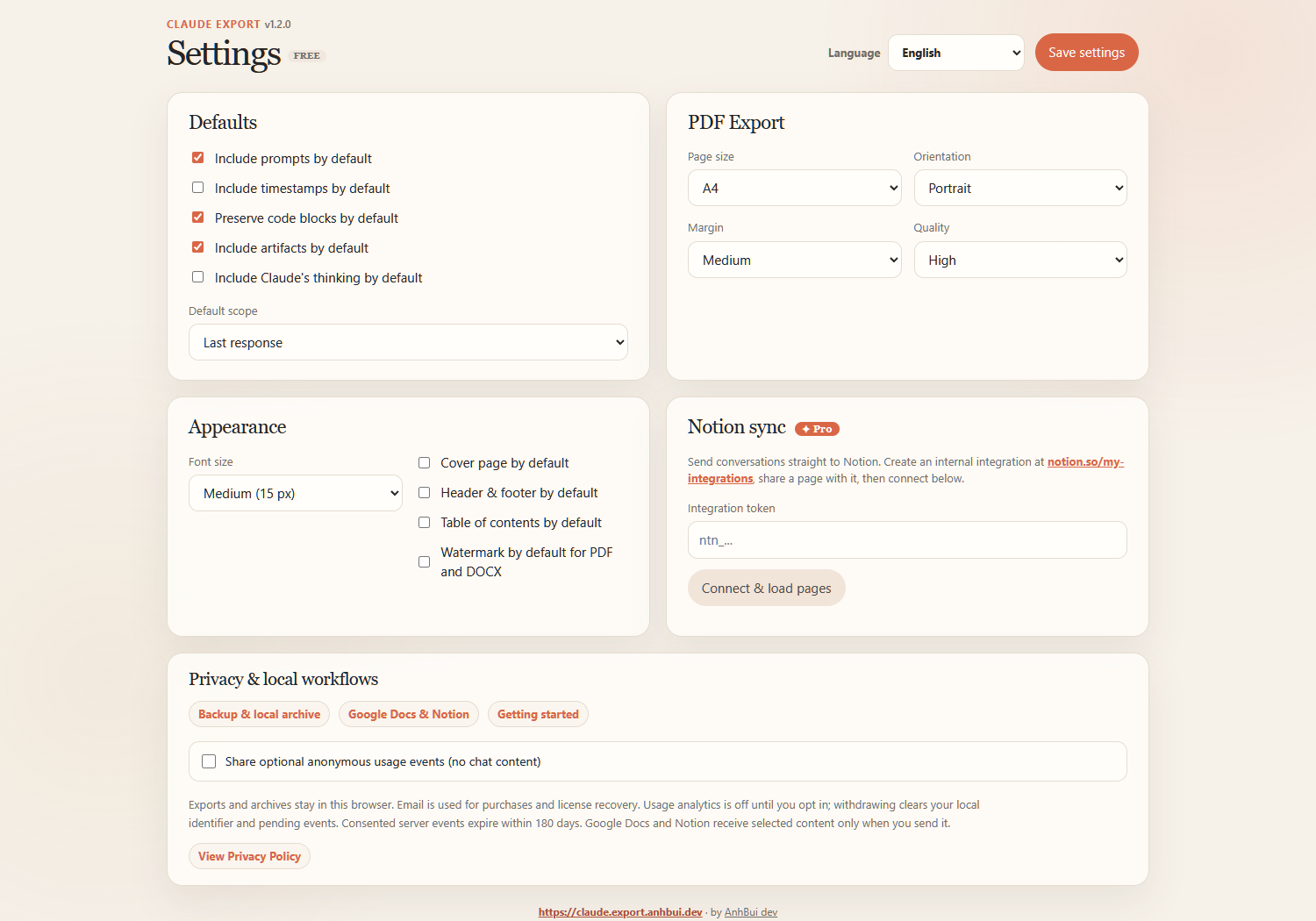Image resolution: width=1316 pixels, height=921 pixels.
Task: Toggle Include prompts by default checkbox
Action: click(197, 158)
